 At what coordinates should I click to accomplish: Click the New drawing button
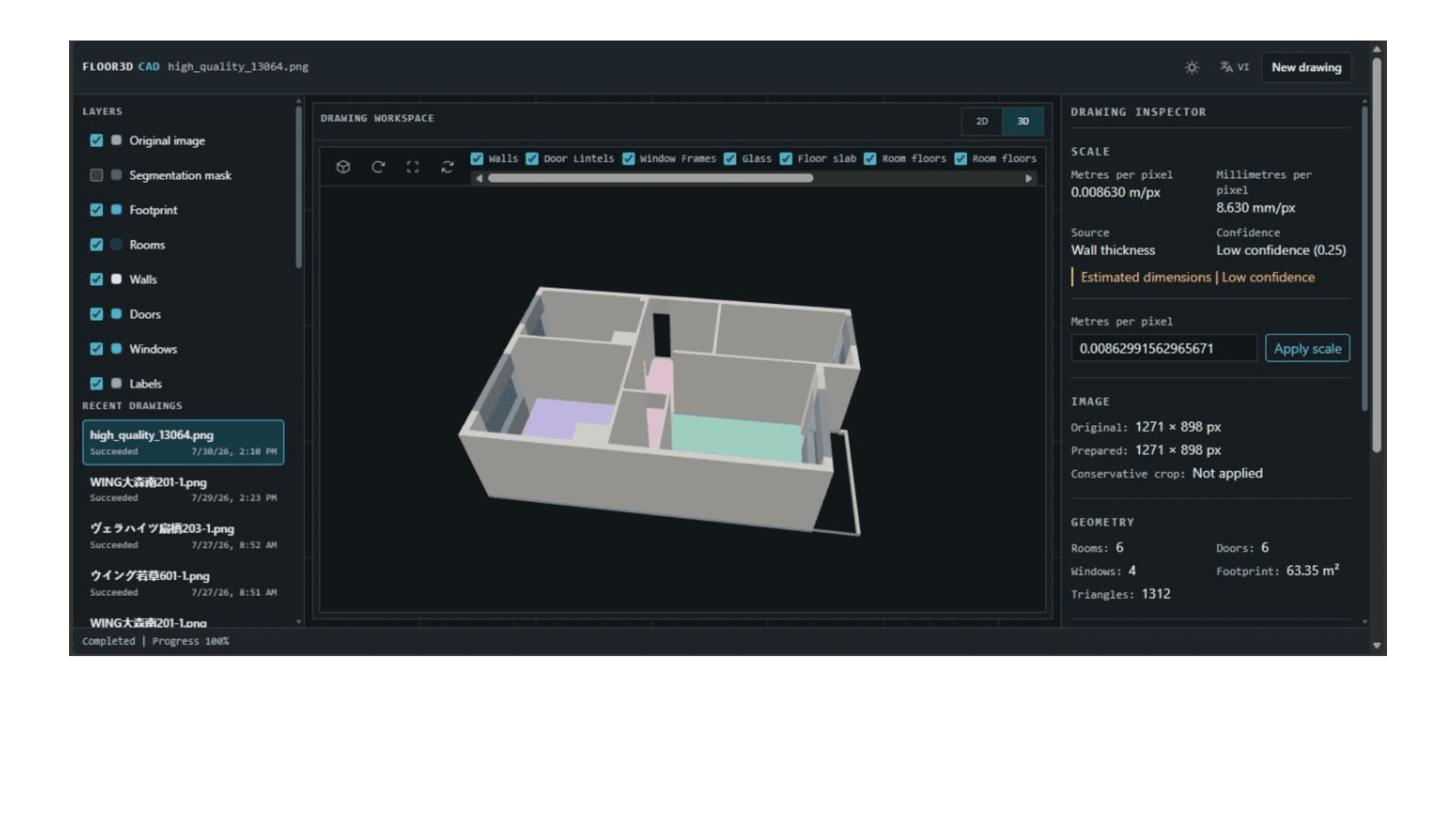point(1306,67)
